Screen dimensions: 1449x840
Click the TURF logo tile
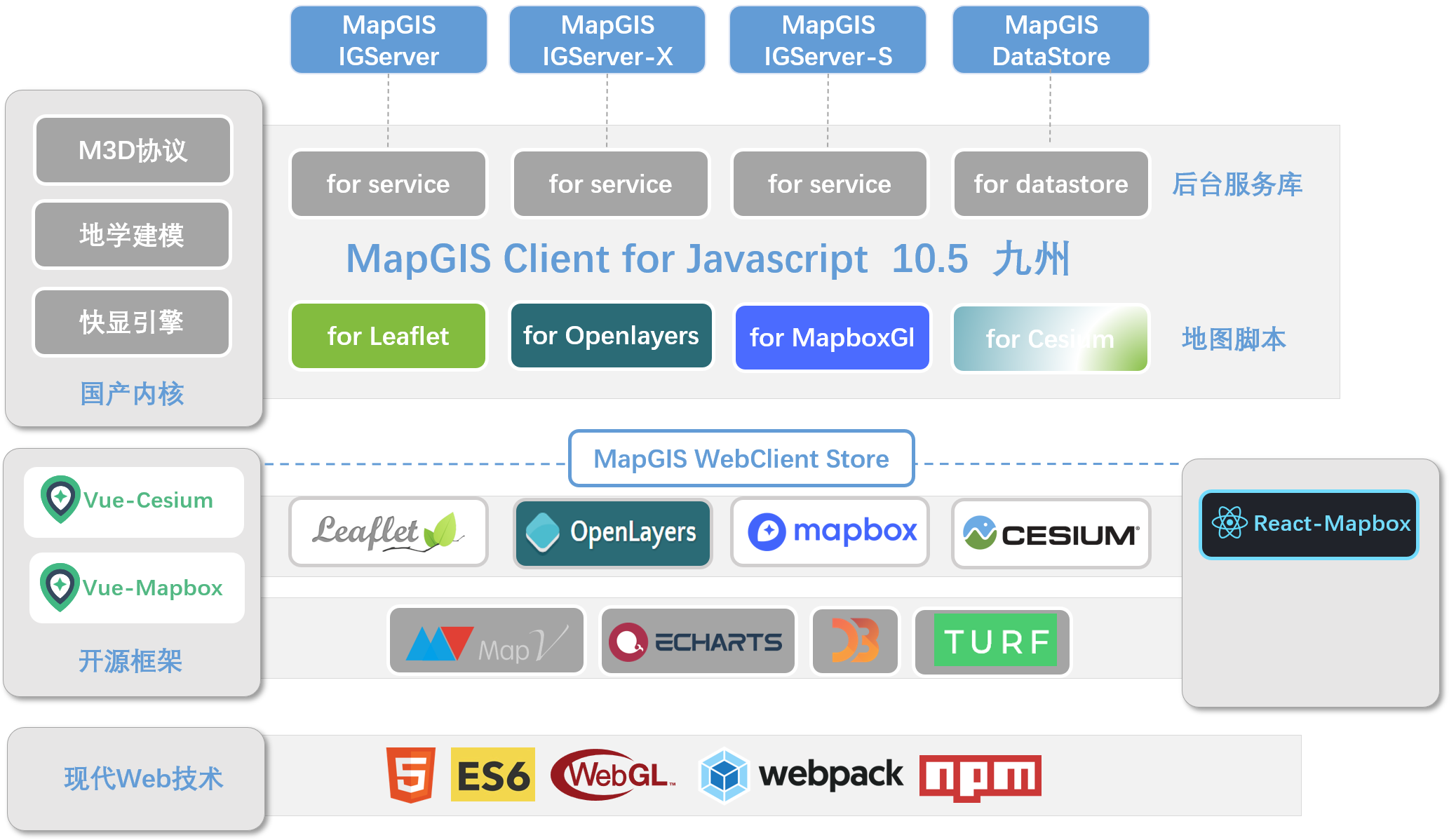(994, 641)
